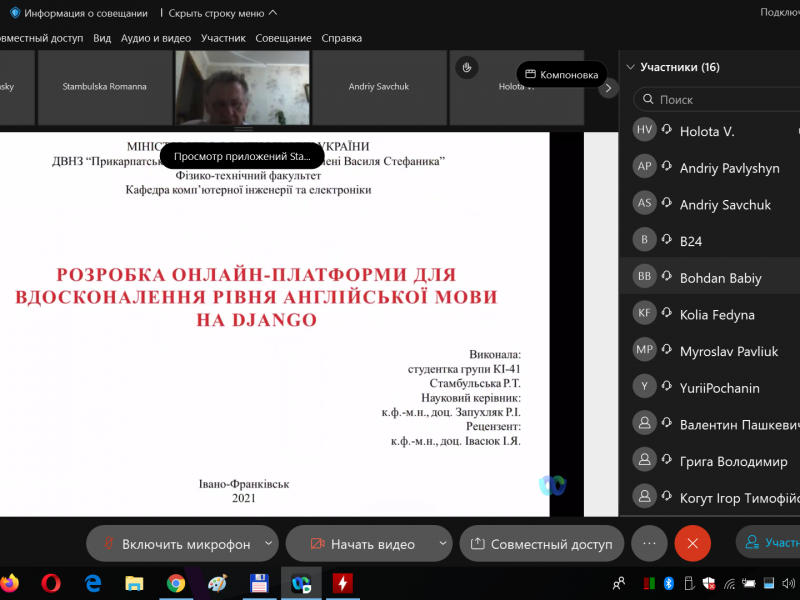This screenshot has width=800, height=600.
Task: Launch Google Chrome from the taskbar
Action: [x=176, y=582]
